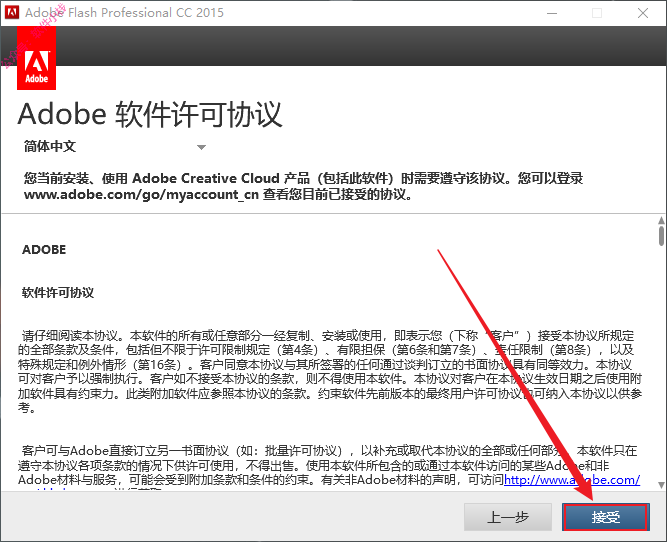
Task: Click the license scrollbar up arrow
Action: click(661, 220)
